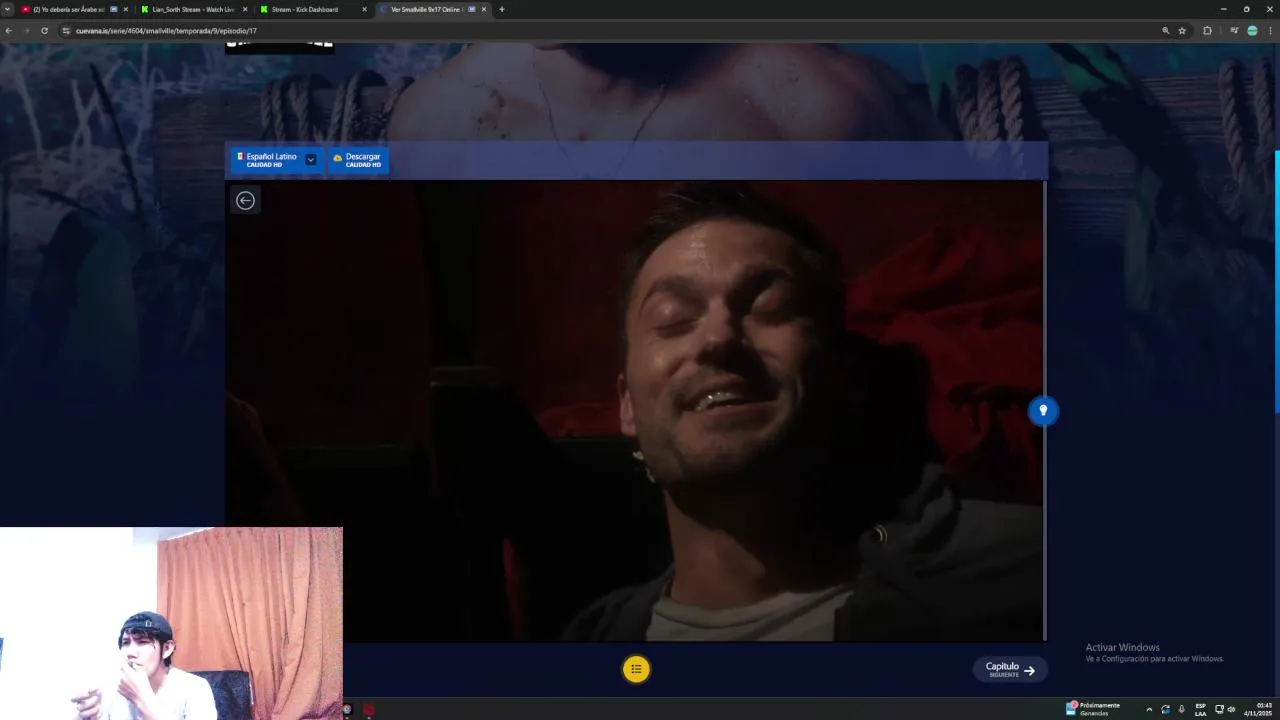Open the yellow episode list button

(636, 669)
